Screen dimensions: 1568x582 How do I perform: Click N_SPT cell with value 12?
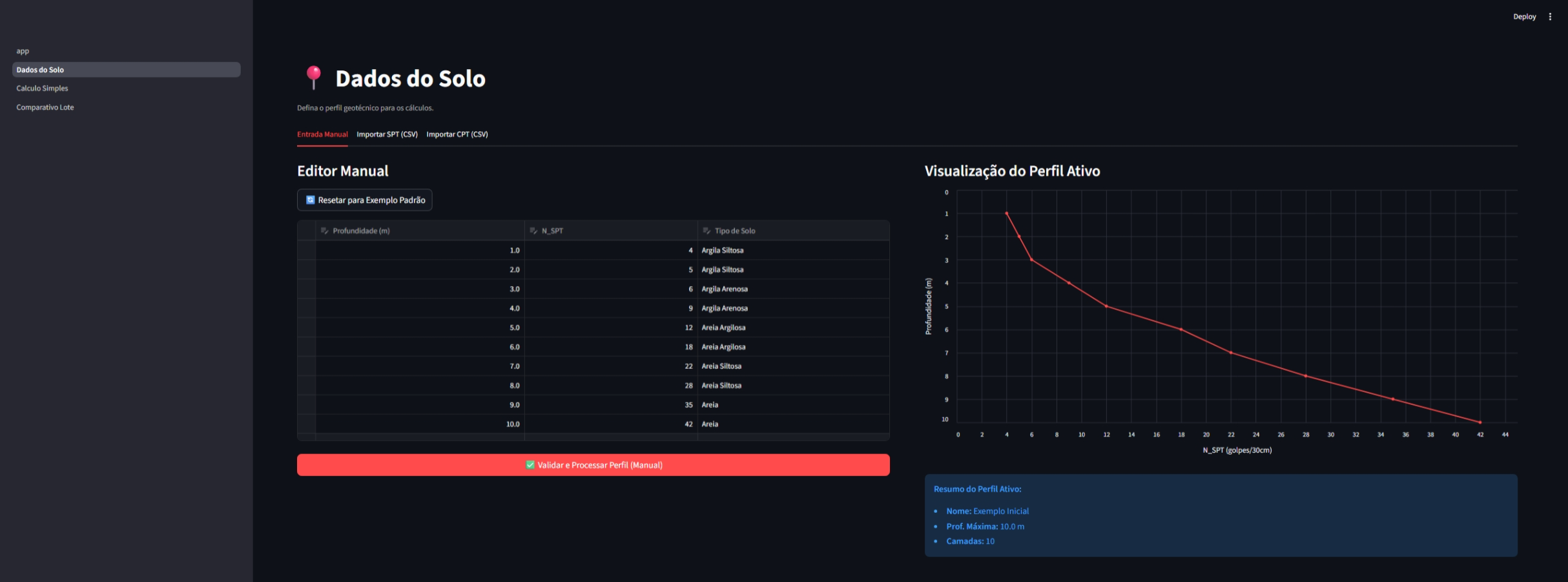click(611, 327)
